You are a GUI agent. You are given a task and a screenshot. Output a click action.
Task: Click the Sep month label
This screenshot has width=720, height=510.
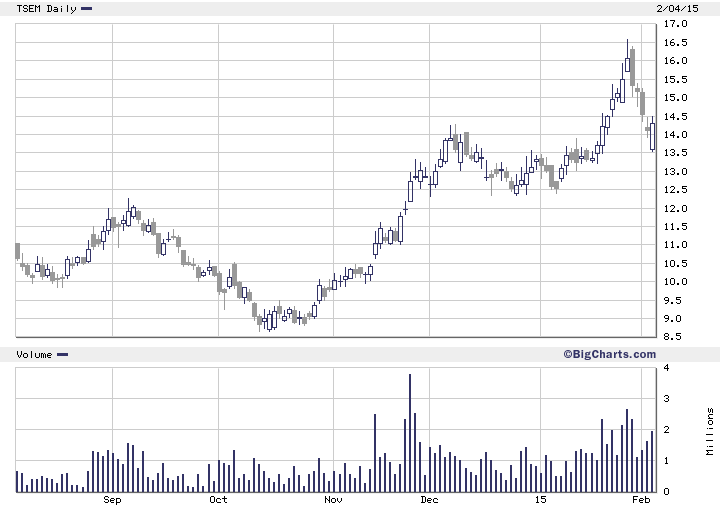click(112, 499)
